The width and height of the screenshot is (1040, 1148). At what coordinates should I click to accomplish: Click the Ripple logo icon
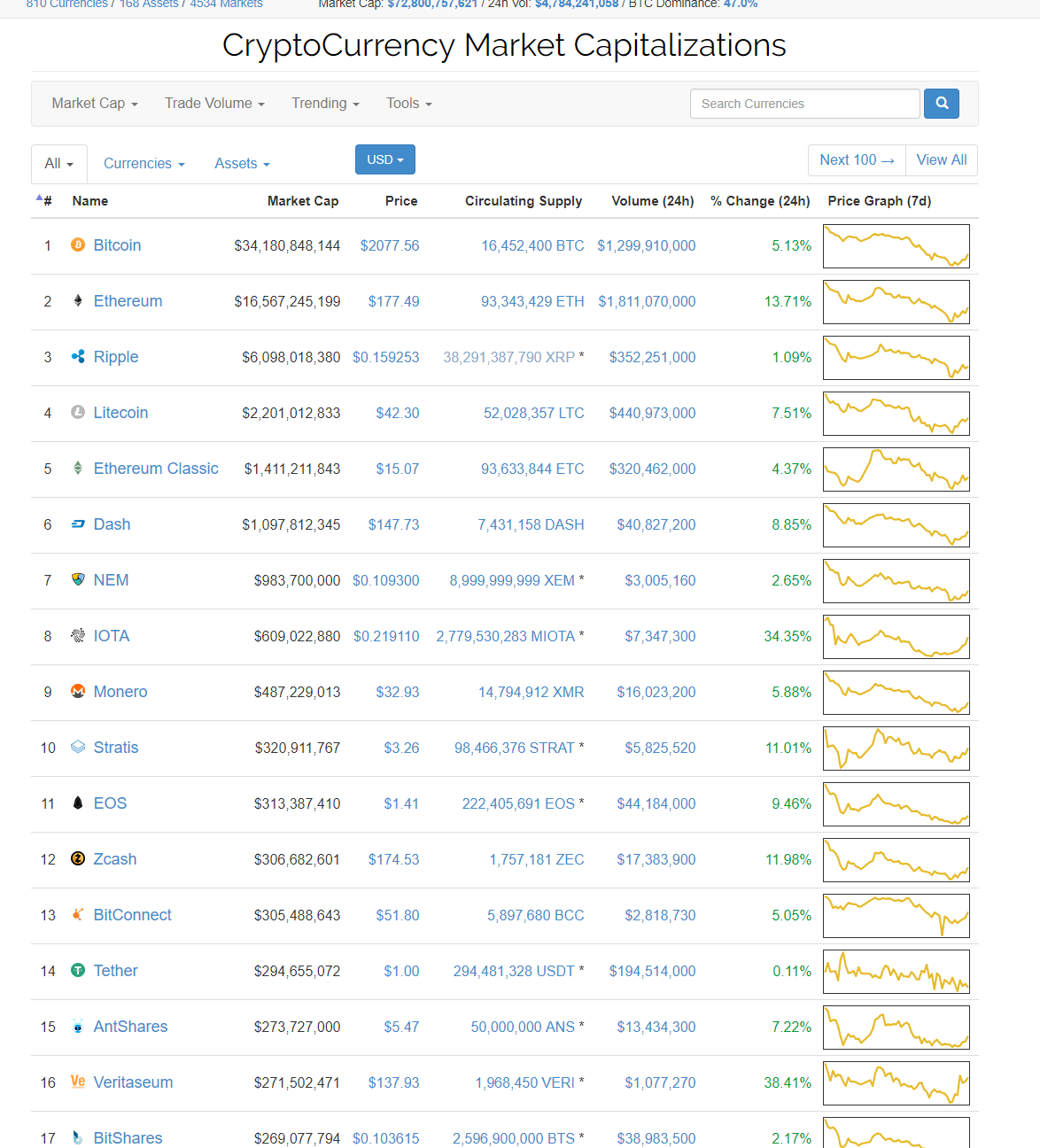pyautogui.click(x=78, y=356)
